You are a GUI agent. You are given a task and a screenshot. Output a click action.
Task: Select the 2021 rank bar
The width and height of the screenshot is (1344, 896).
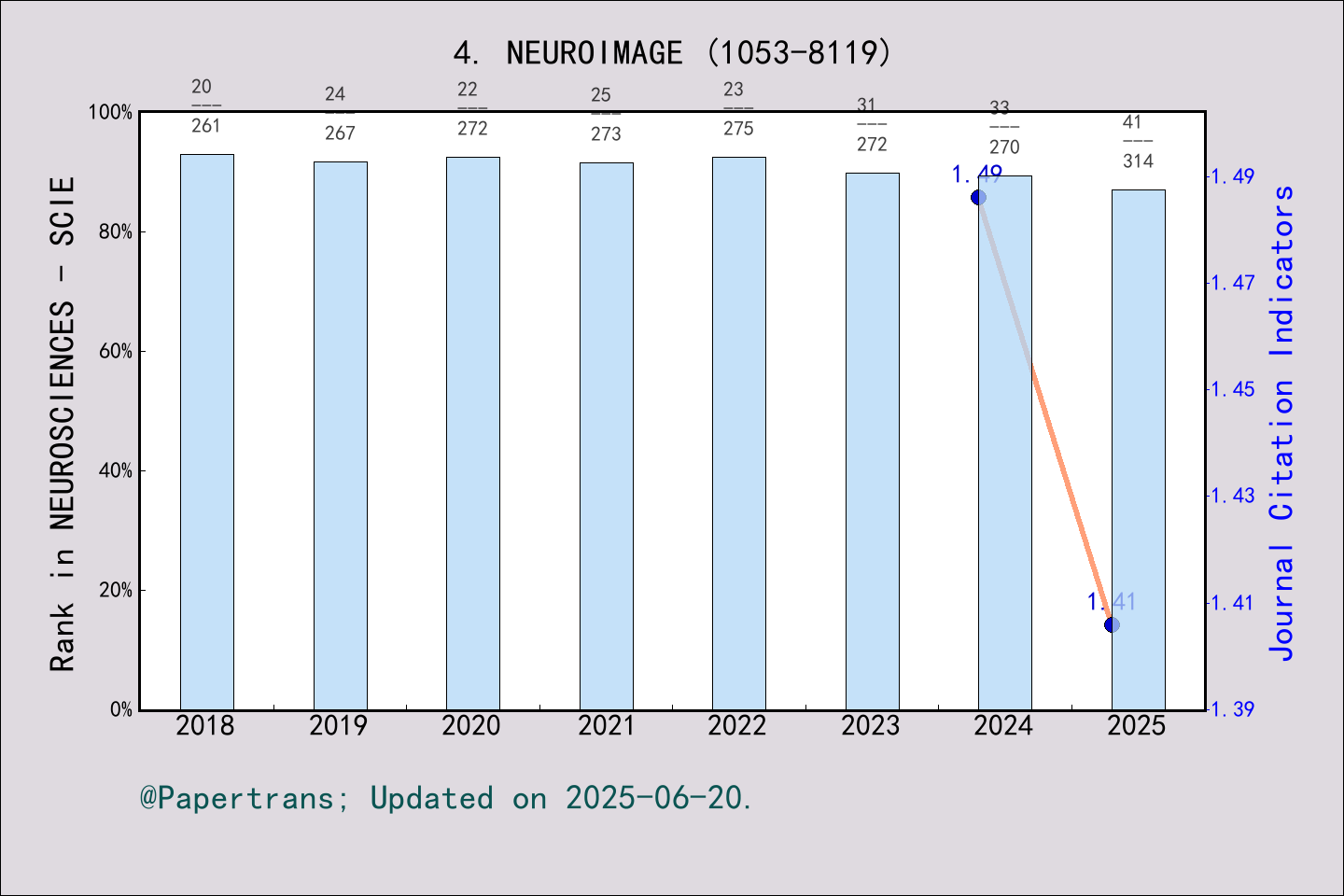pos(607,437)
